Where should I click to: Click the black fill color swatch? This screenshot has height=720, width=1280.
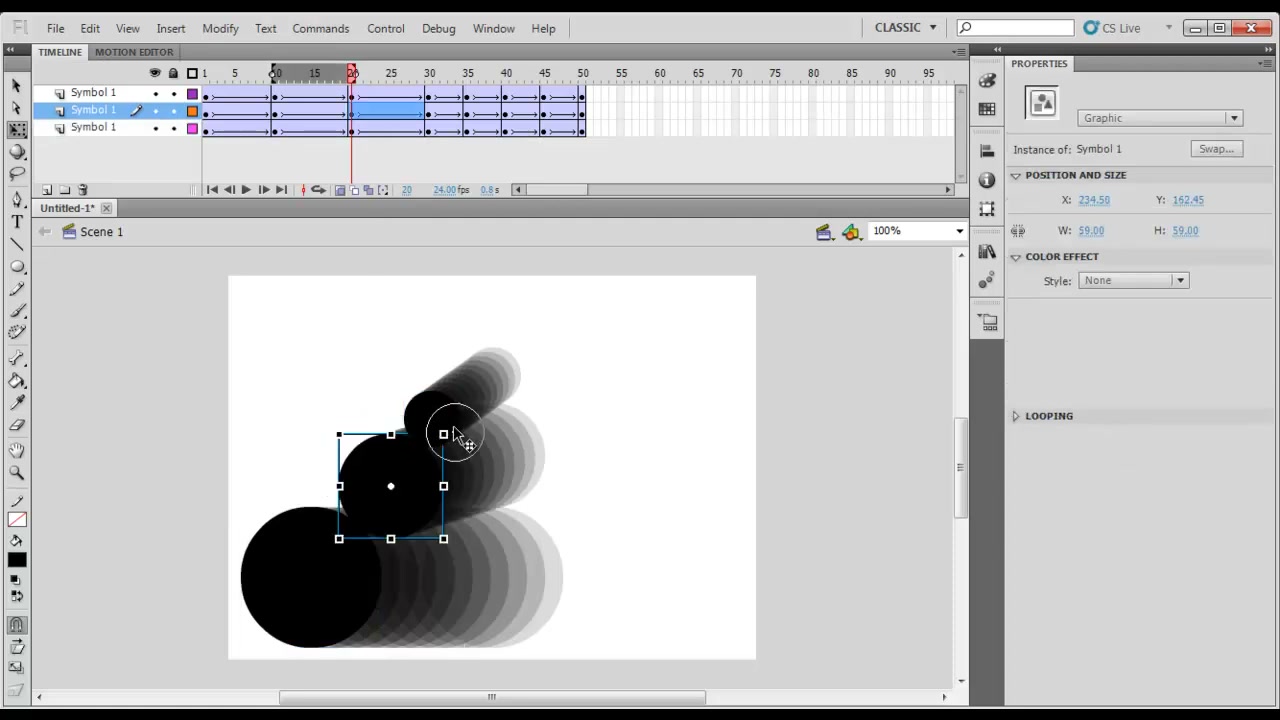17,560
